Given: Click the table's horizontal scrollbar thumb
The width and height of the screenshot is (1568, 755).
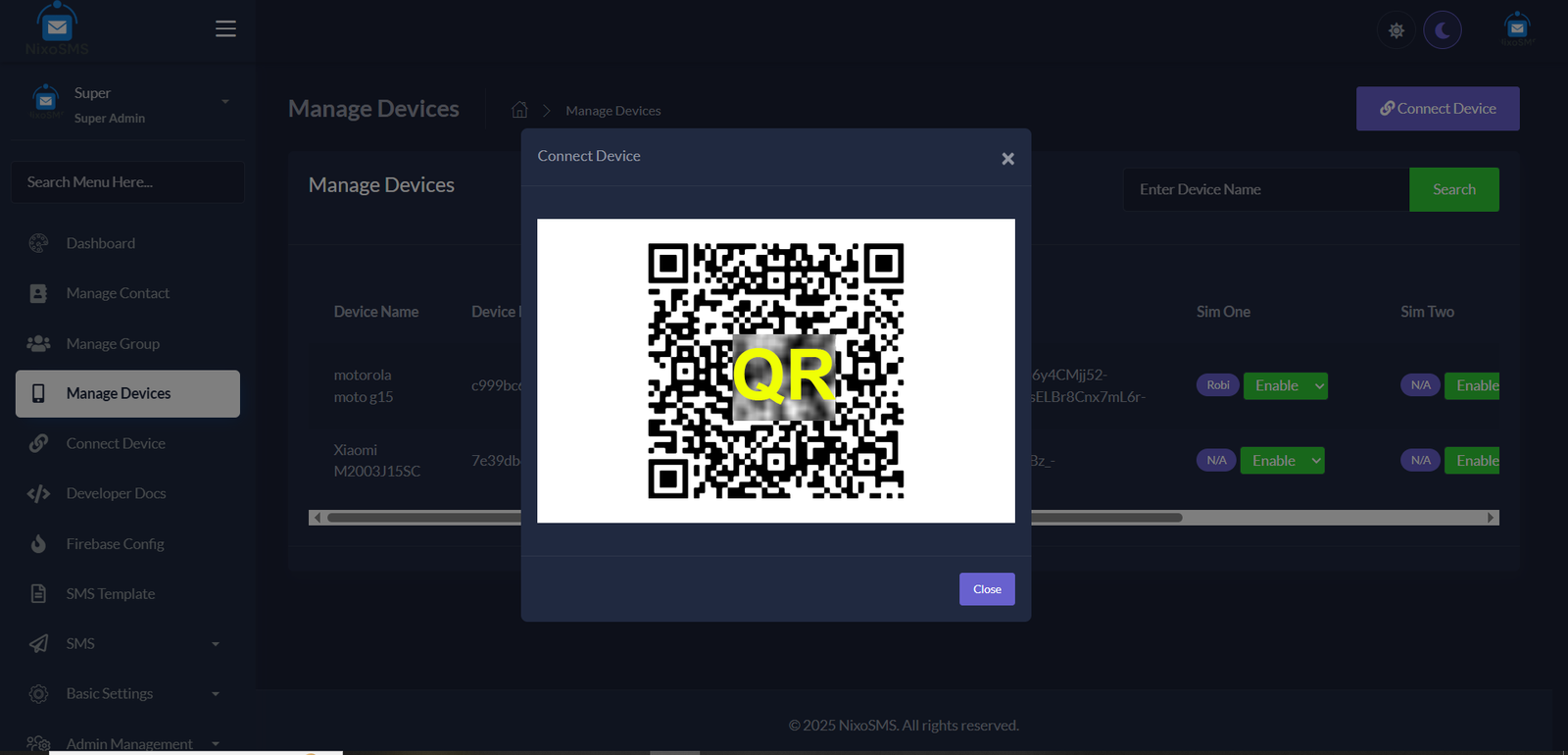Looking at the screenshot, I should pos(755,518).
